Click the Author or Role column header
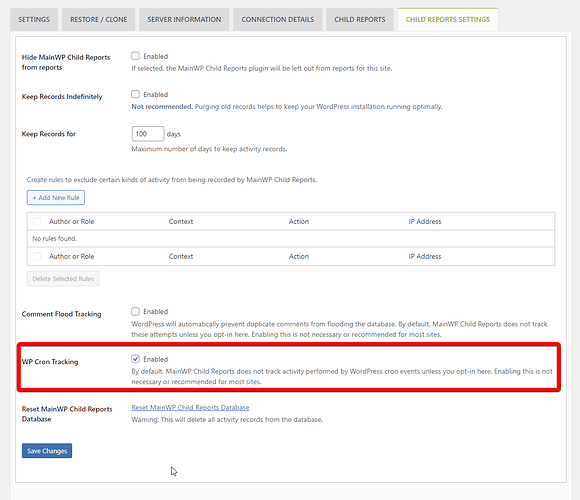The height and width of the screenshot is (500, 580). (71, 222)
